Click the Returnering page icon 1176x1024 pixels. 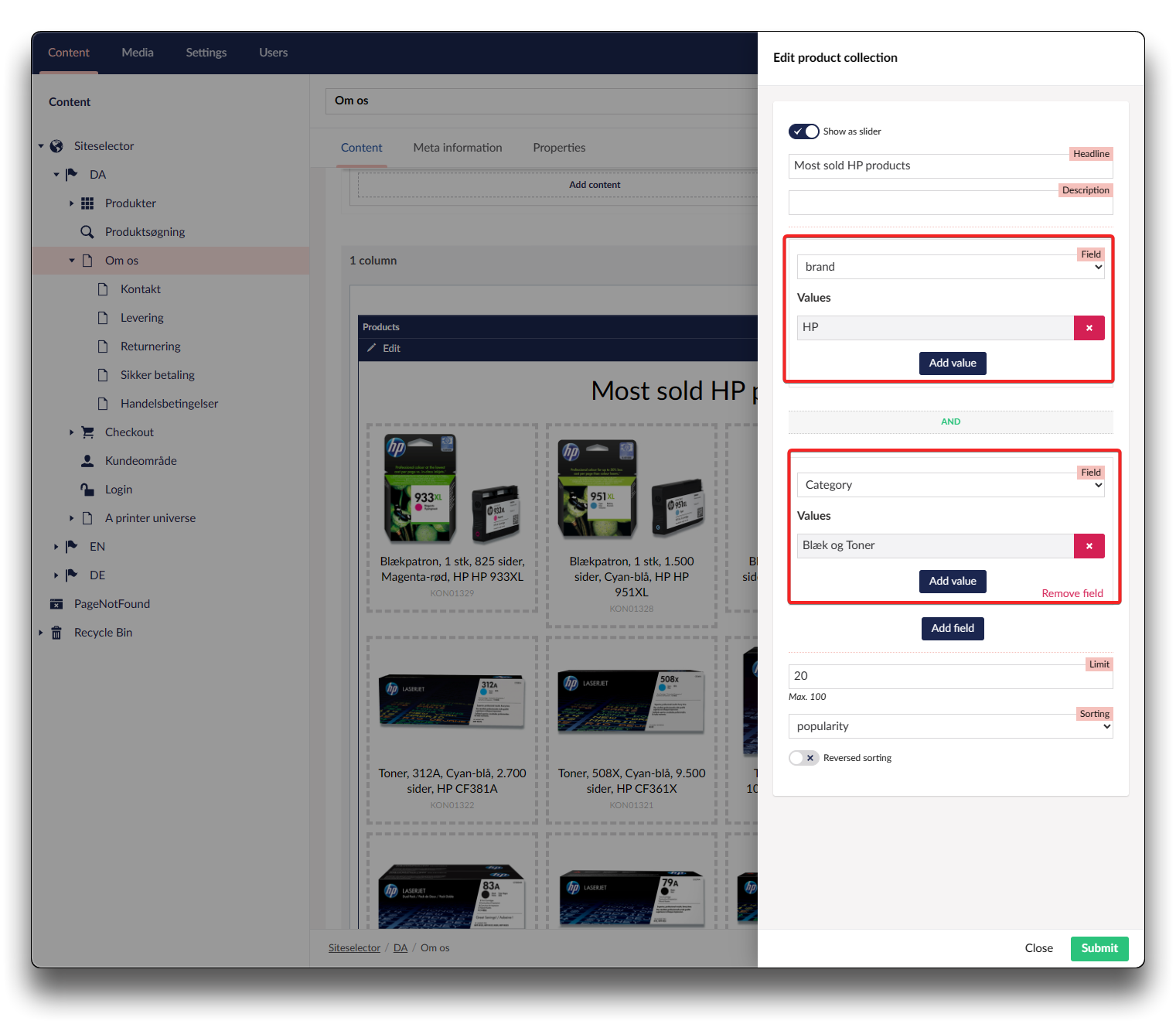(103, 346)
